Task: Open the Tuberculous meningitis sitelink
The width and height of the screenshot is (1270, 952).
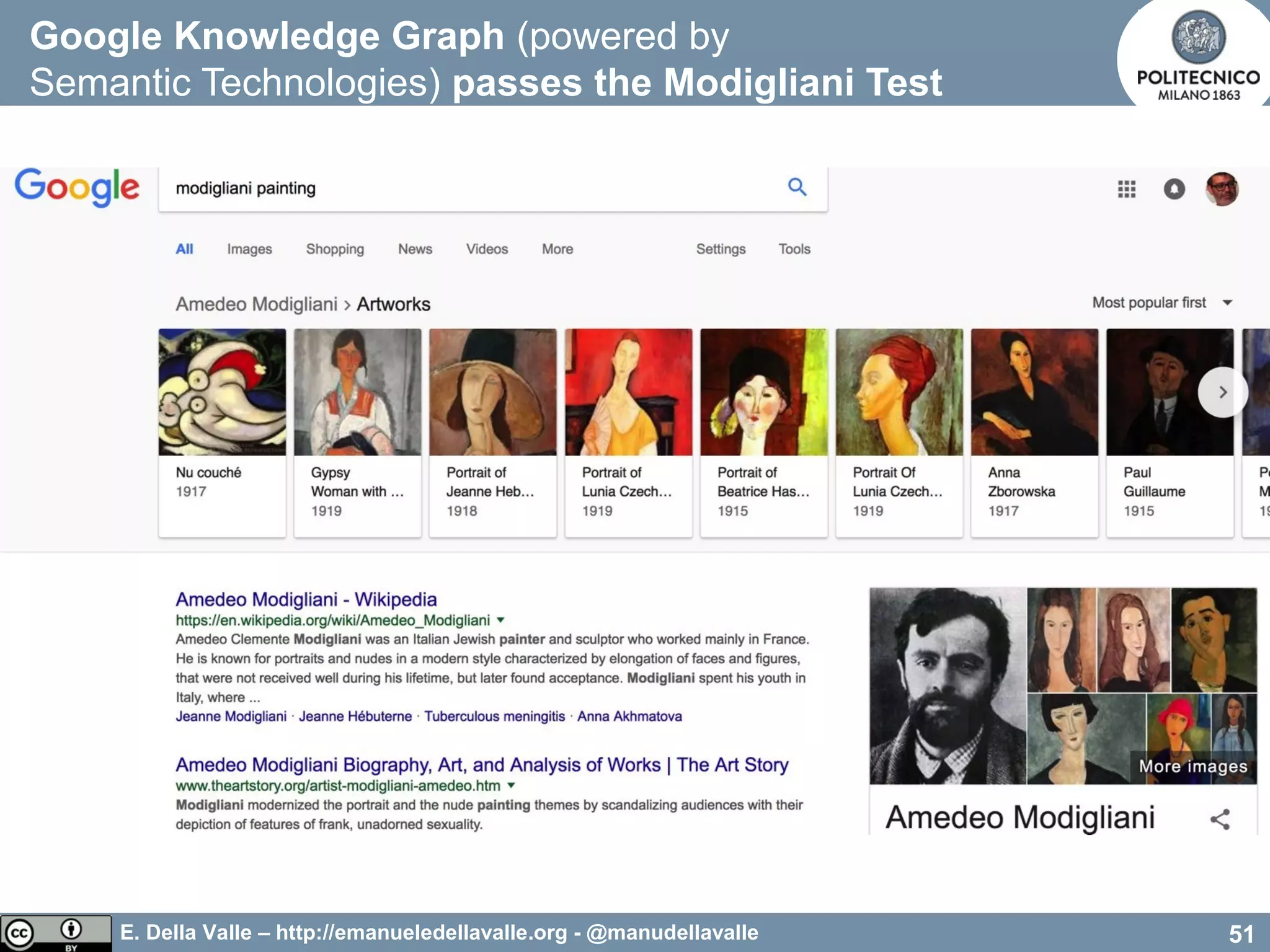Action: click(494, 716)
